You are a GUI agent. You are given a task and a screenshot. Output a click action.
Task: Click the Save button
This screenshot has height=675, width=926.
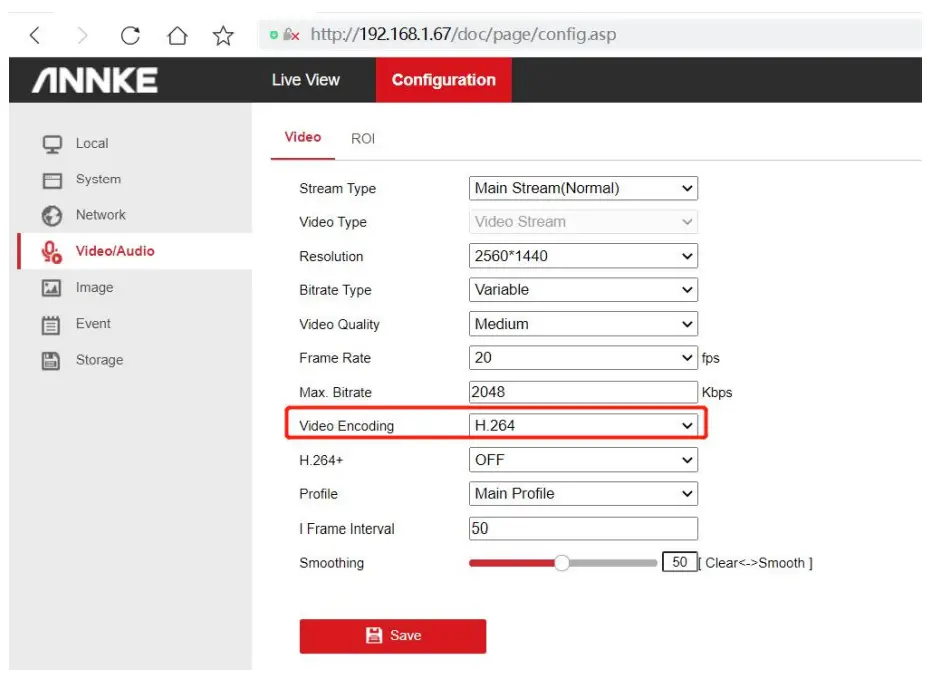(393, 636)
